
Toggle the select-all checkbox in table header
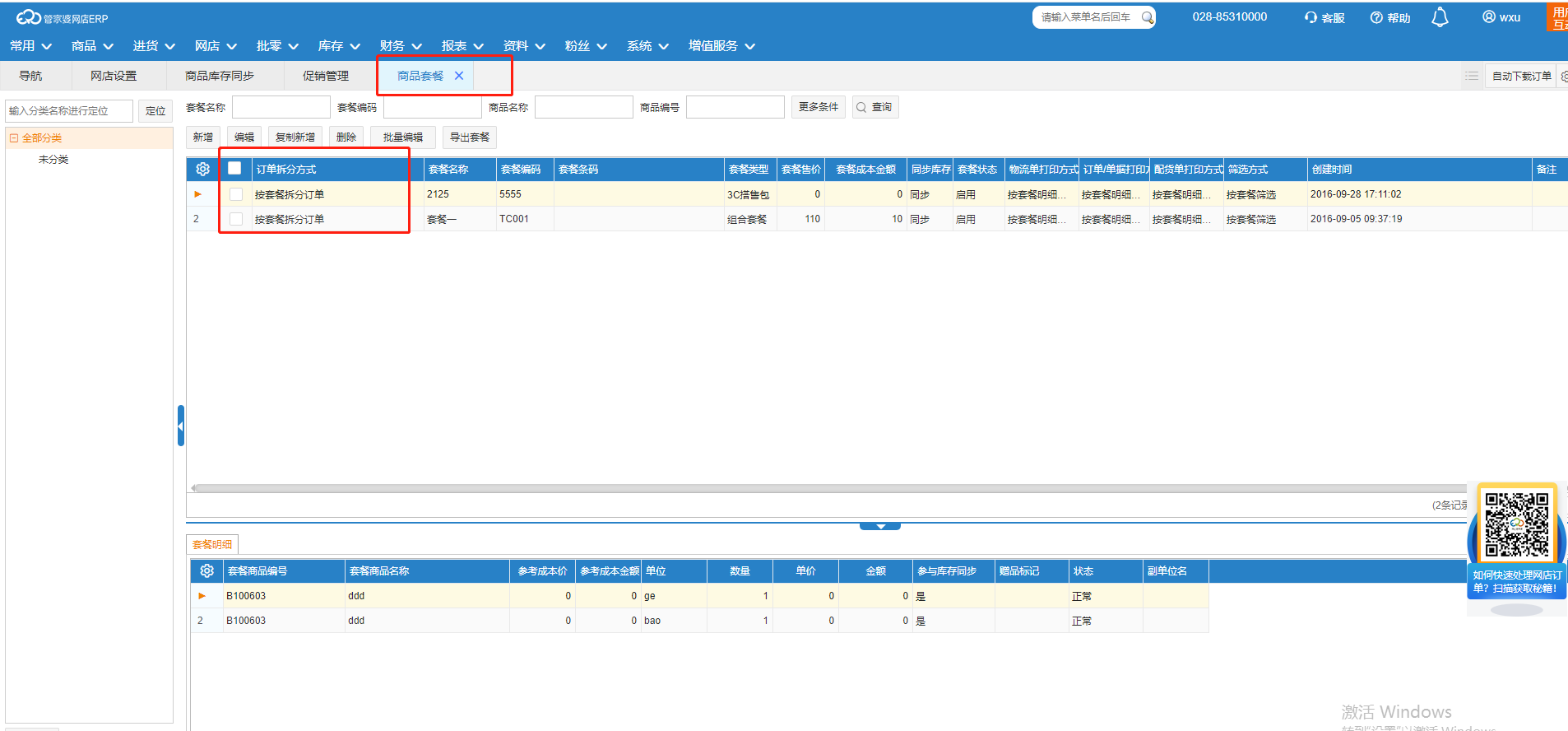[234, 168]
